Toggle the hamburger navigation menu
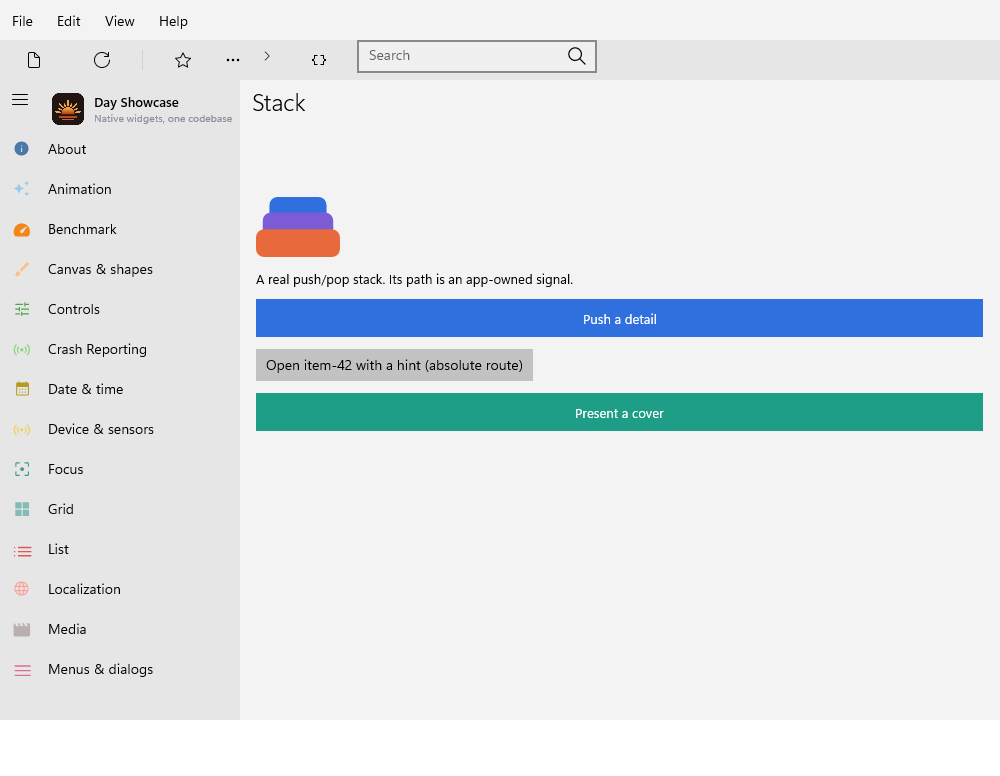Image resolution: width=1000 pixels, height=776 pixels. [x=20, y=99]
